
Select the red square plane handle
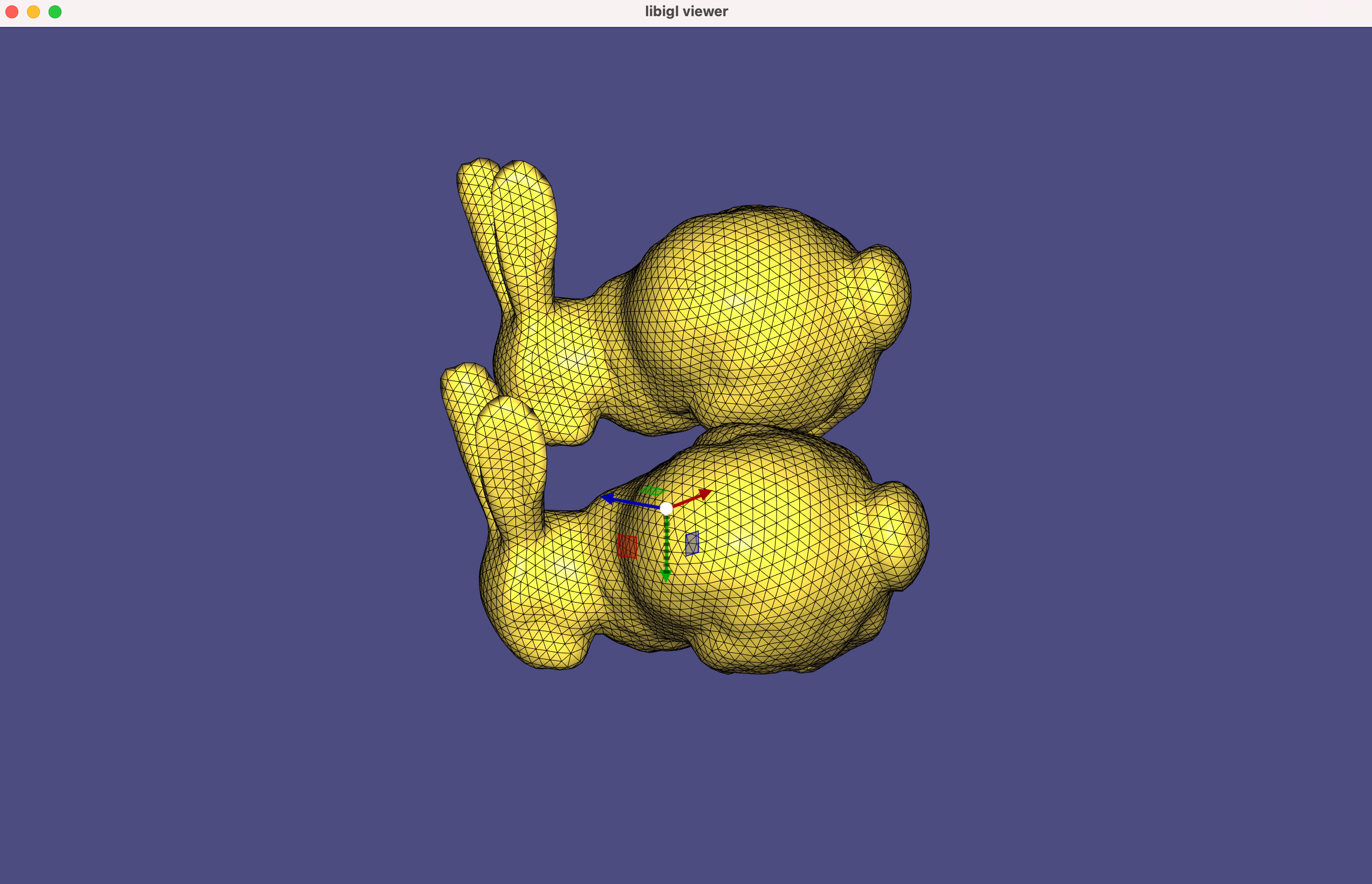627,546
